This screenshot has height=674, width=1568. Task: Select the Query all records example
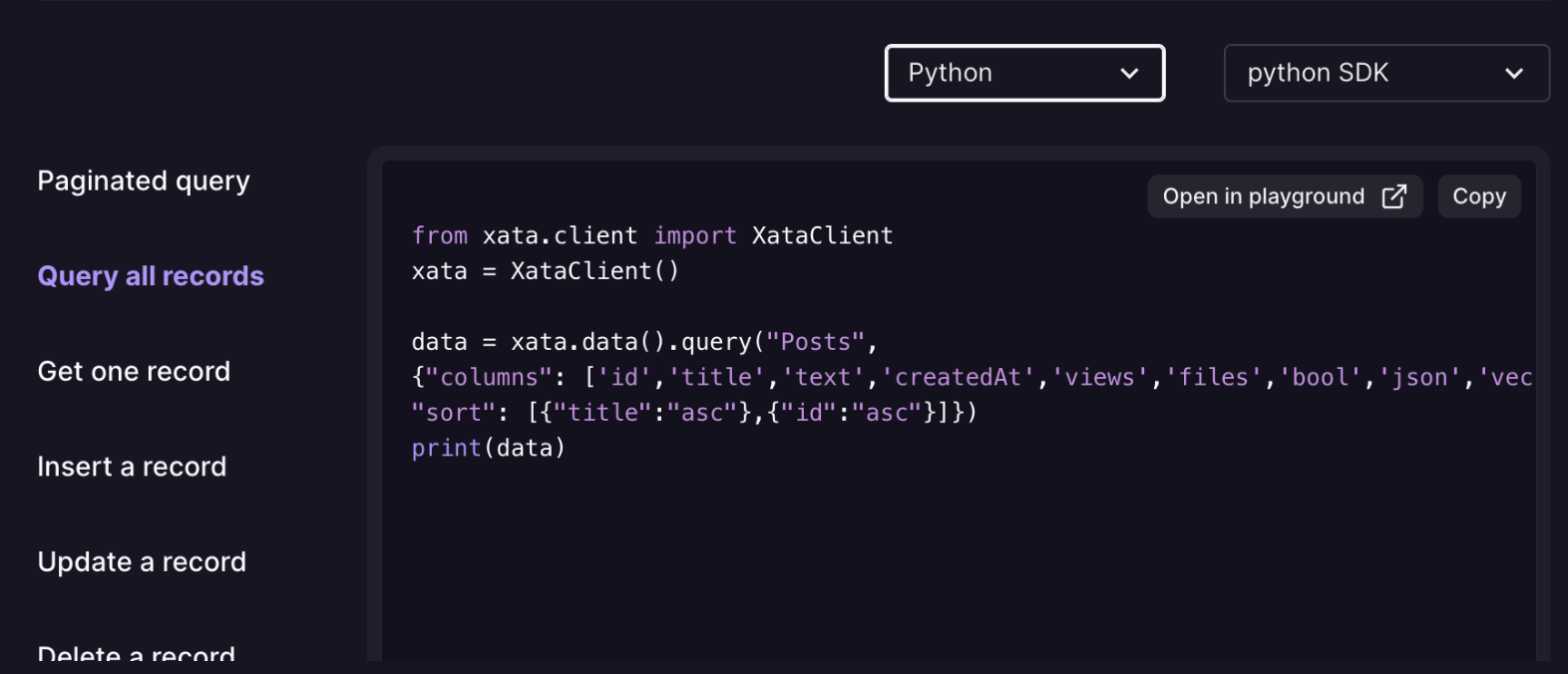151,276
